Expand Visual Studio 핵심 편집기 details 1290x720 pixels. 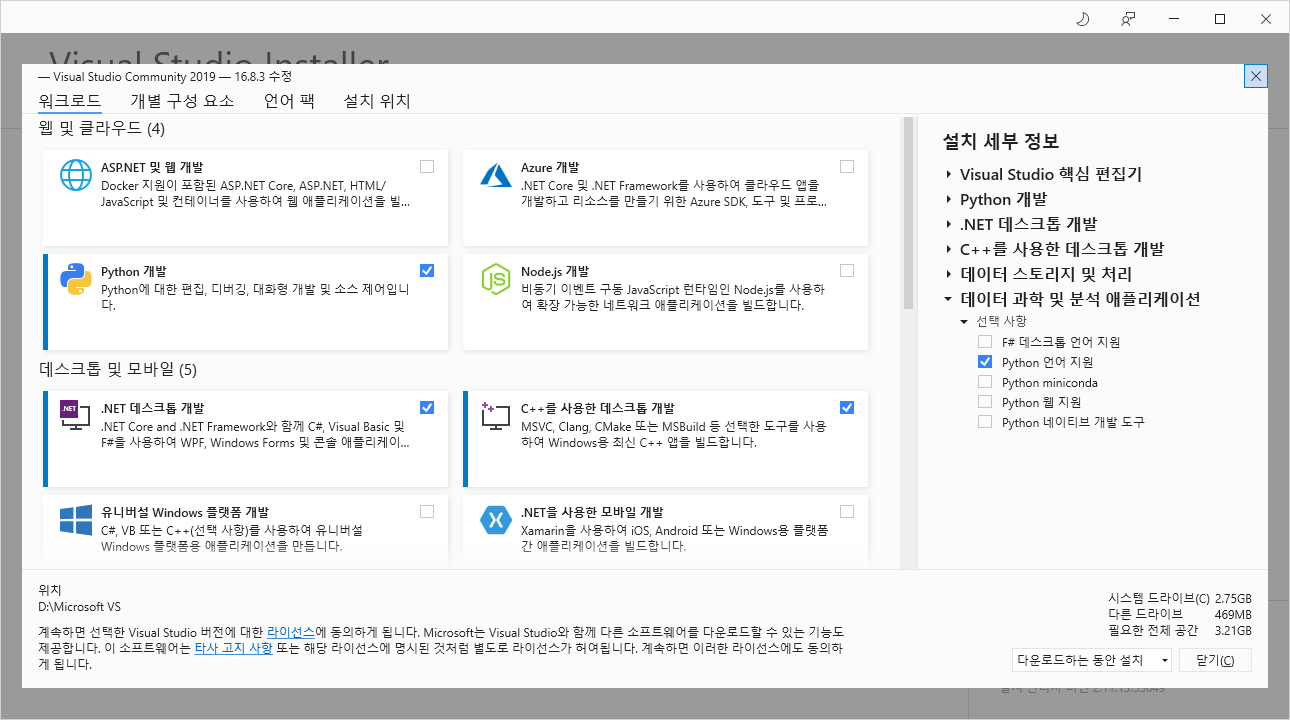pyautogui.click(x=948, y=174)
